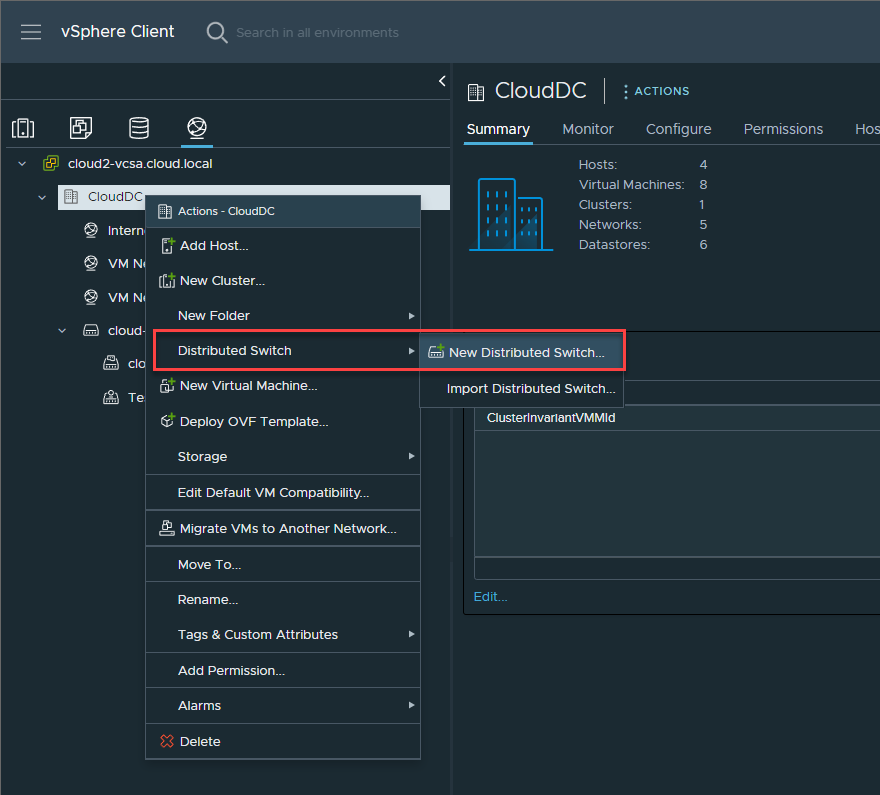Open Tags & Custom Attributes submenu
This screenshot has height=795, width=880.
[283, 634]
